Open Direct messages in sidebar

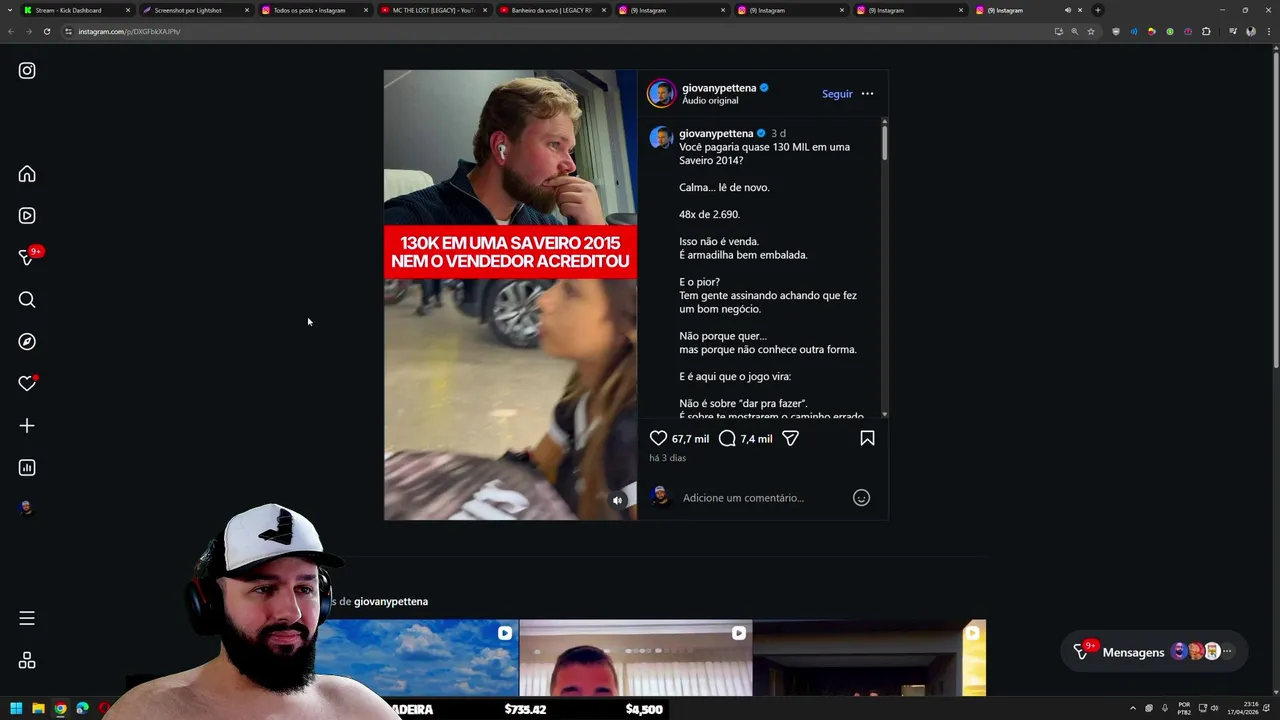coord(27,258)
